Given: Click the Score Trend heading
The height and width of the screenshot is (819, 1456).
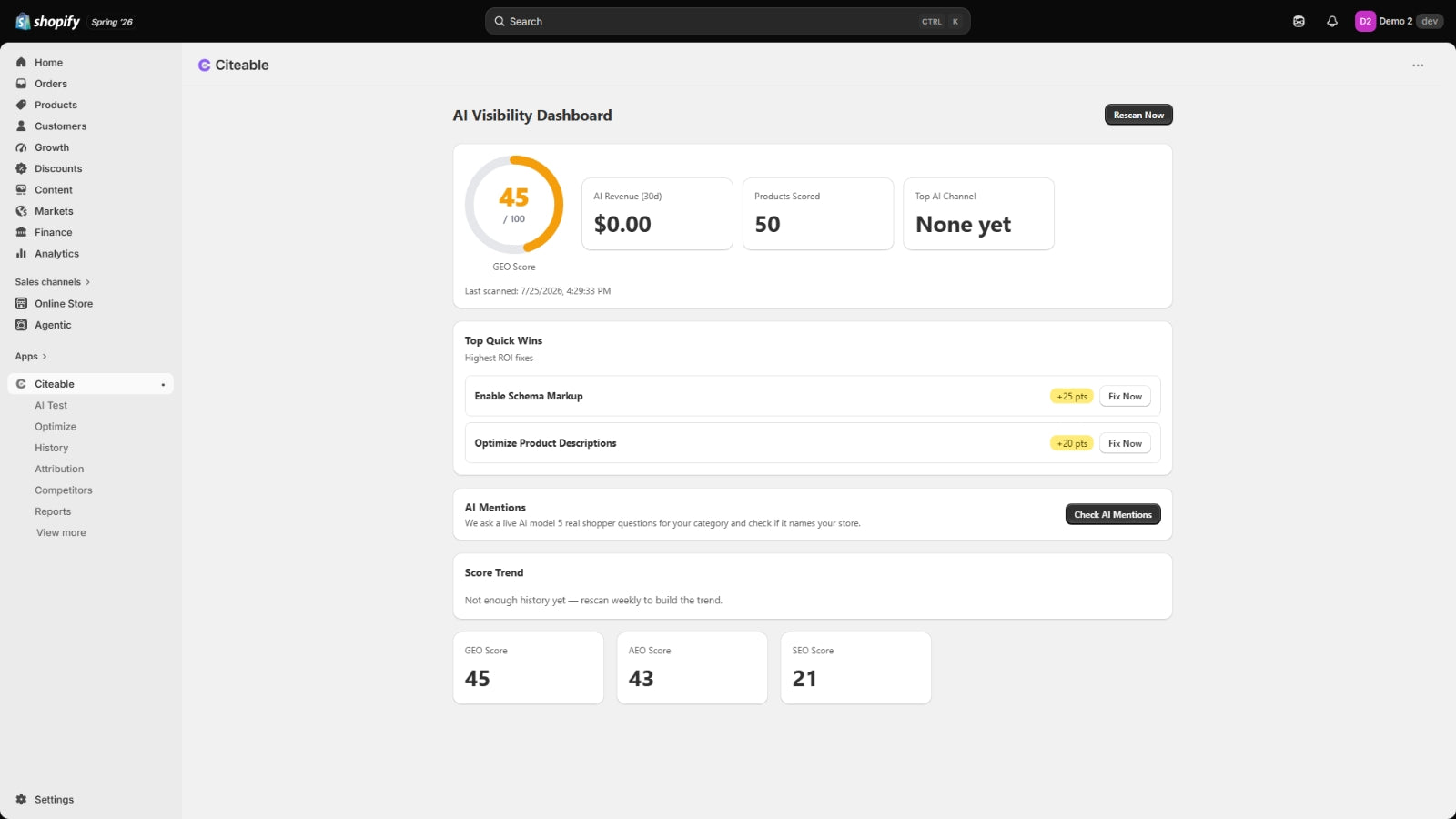Looking at the screenshot, I should coord(494,572).
